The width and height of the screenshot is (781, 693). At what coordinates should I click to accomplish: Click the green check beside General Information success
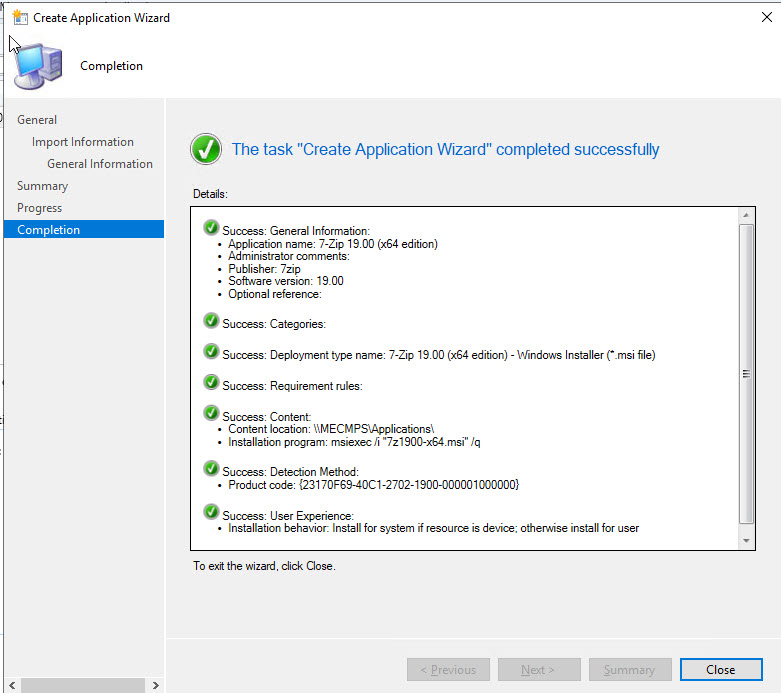pos(211,228)
